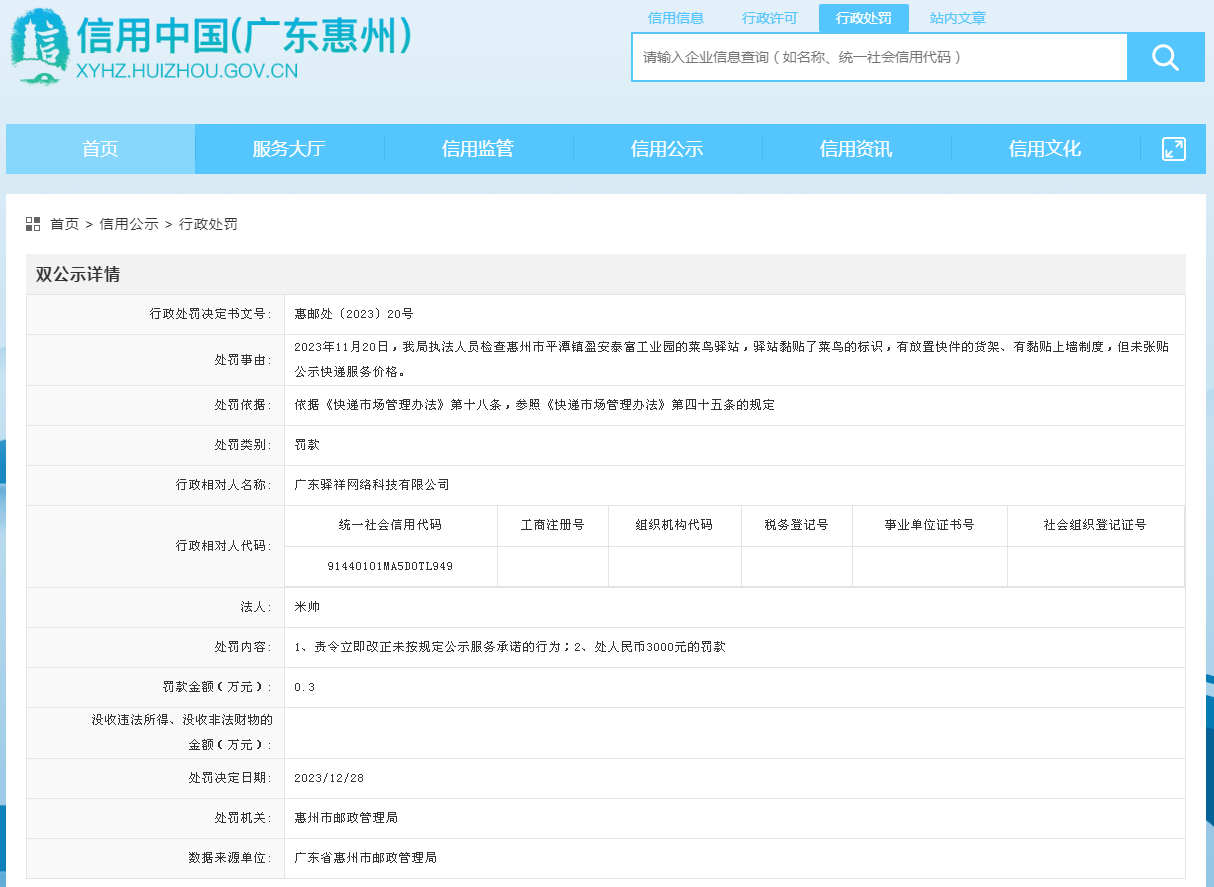Click the magnifier search button
Screen dimensions: 1214x887
(x=1165, y=57)
